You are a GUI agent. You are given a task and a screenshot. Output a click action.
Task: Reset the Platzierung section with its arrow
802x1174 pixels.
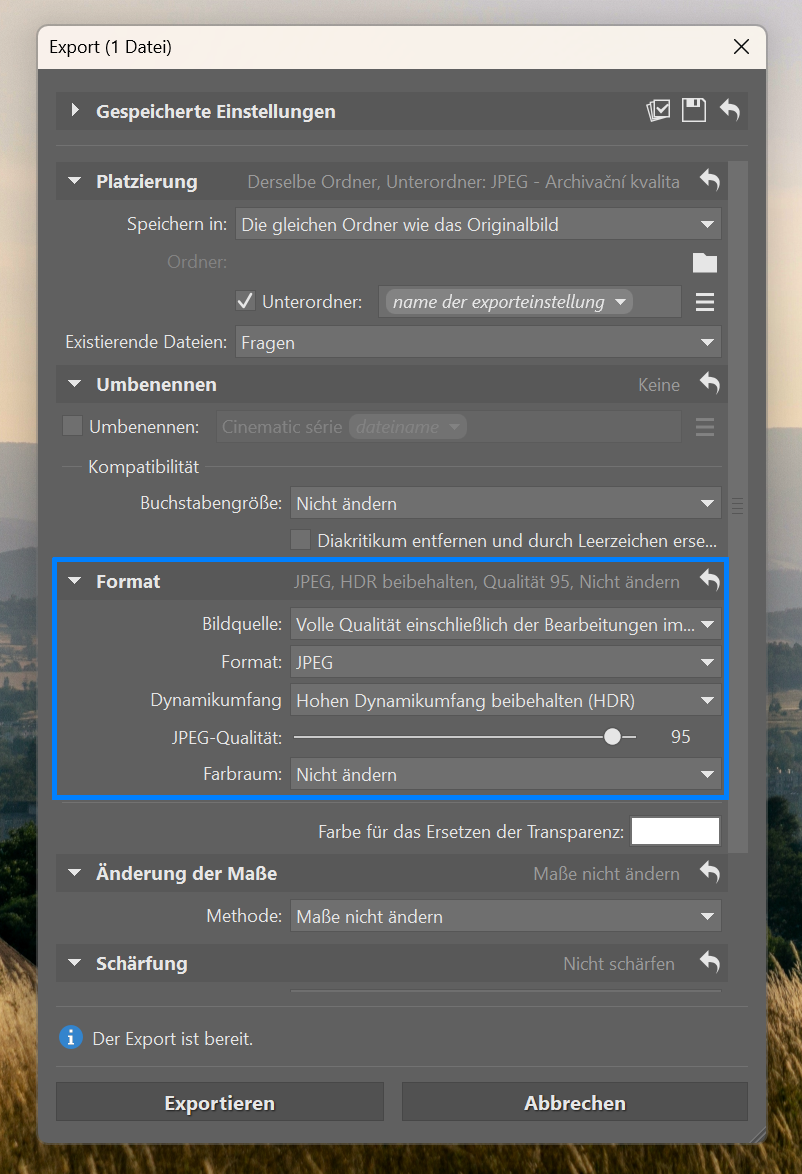pyautogui.click(x=709, y=181)
